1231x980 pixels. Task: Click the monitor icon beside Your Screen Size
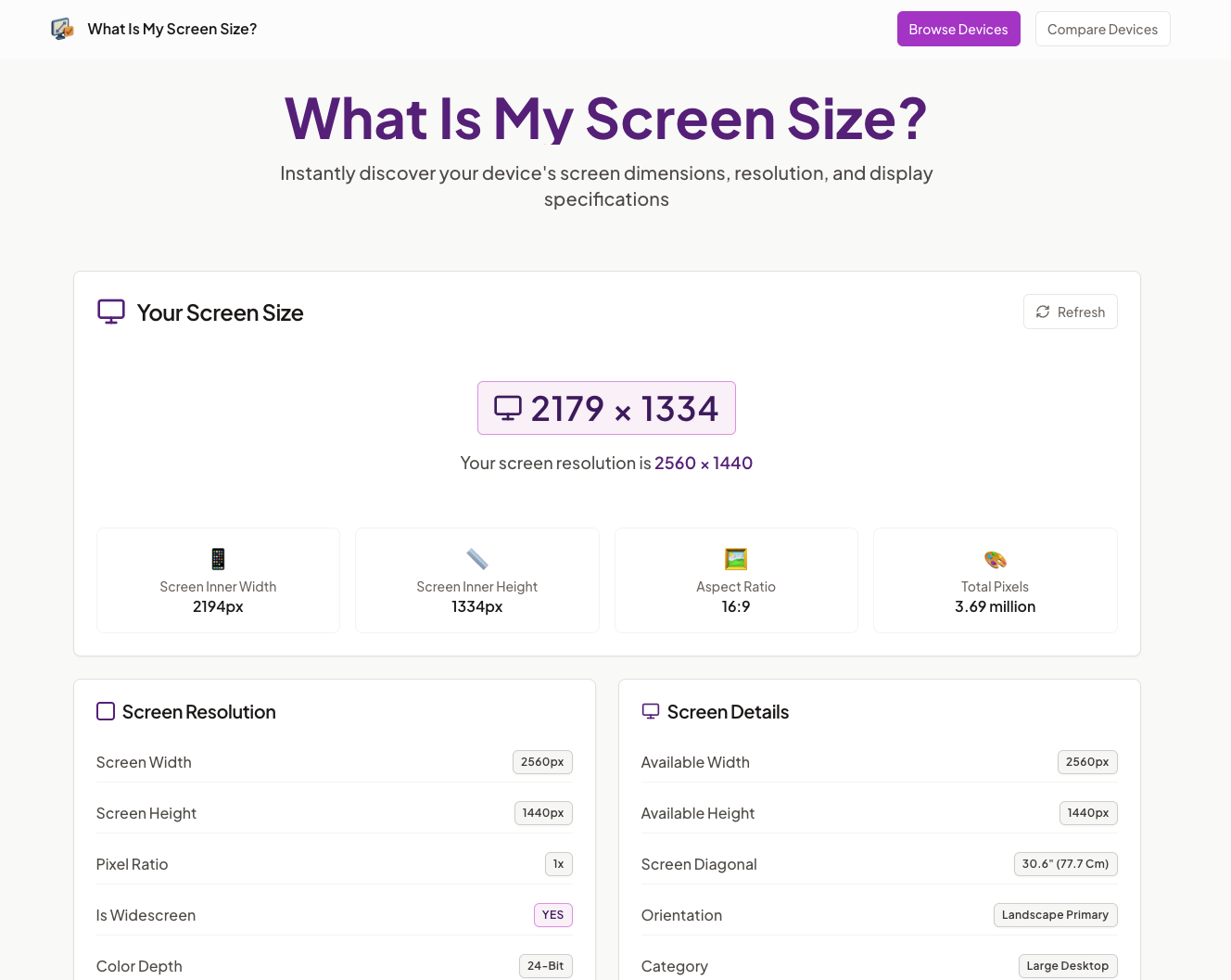click(x=111, y=312)
